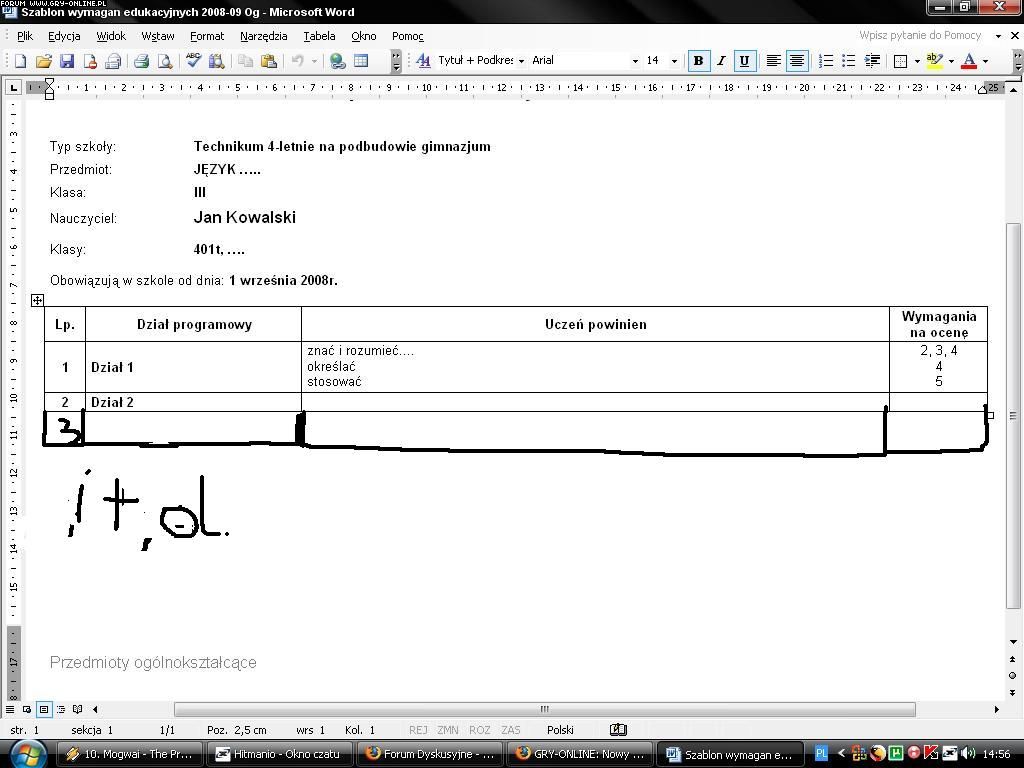
Task: Switch to Outline view
Action: 61,709
